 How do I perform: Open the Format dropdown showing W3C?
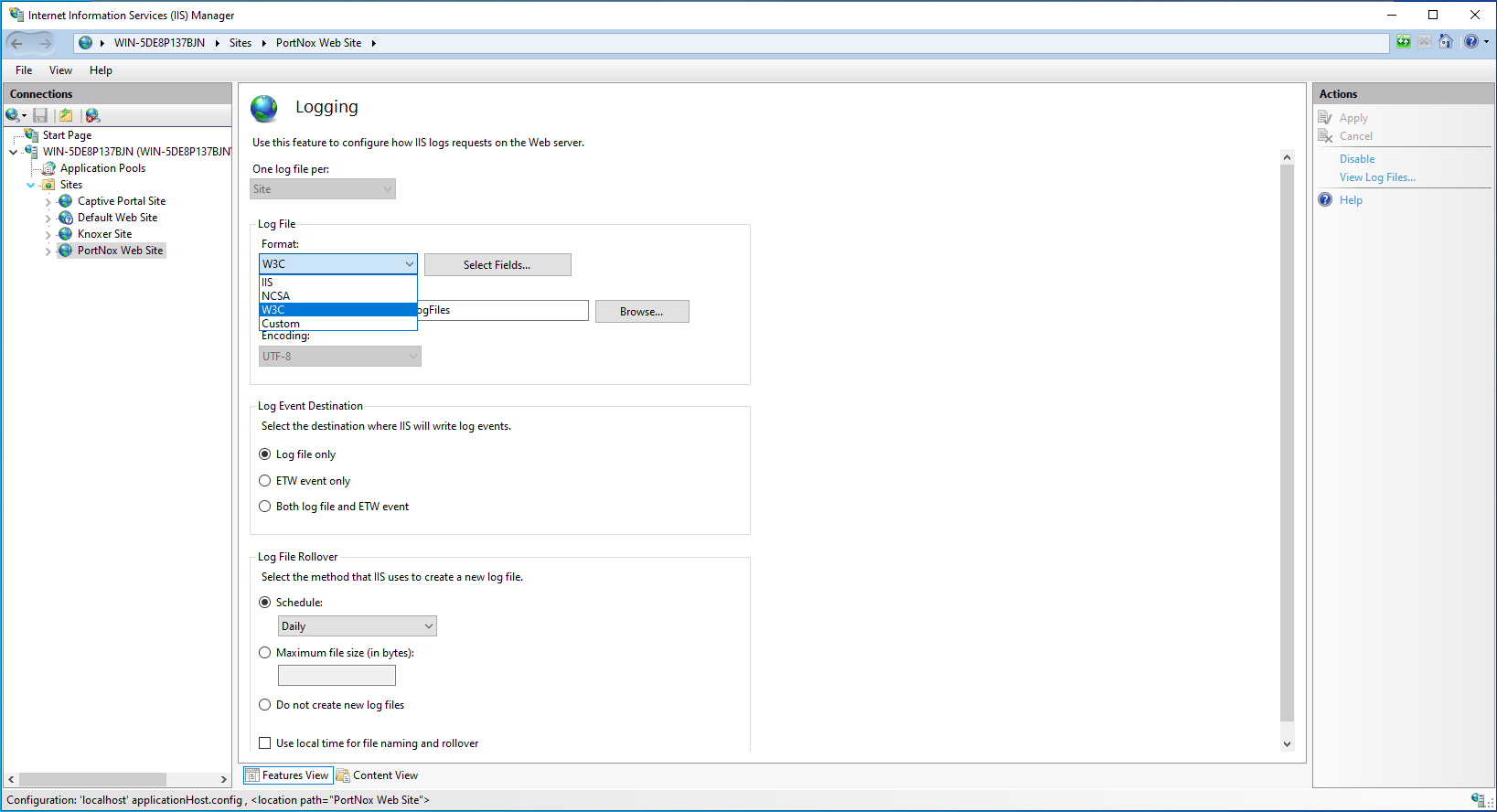[x=338, y=264]
